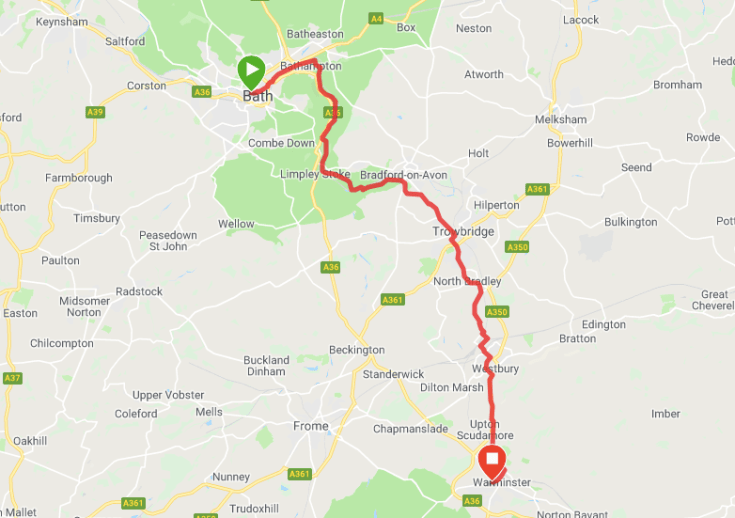
Task: Click the Peasedown St John label
Action: click(x=168, y=241)
